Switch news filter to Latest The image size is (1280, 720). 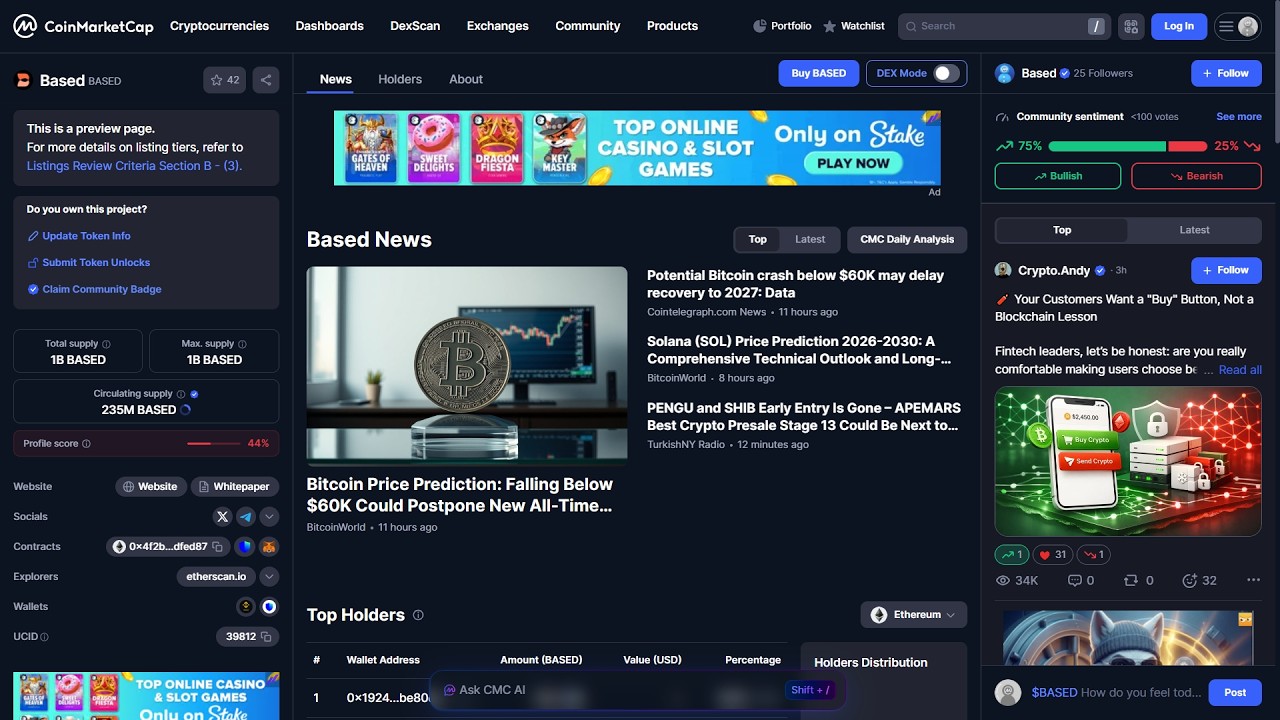810,239
